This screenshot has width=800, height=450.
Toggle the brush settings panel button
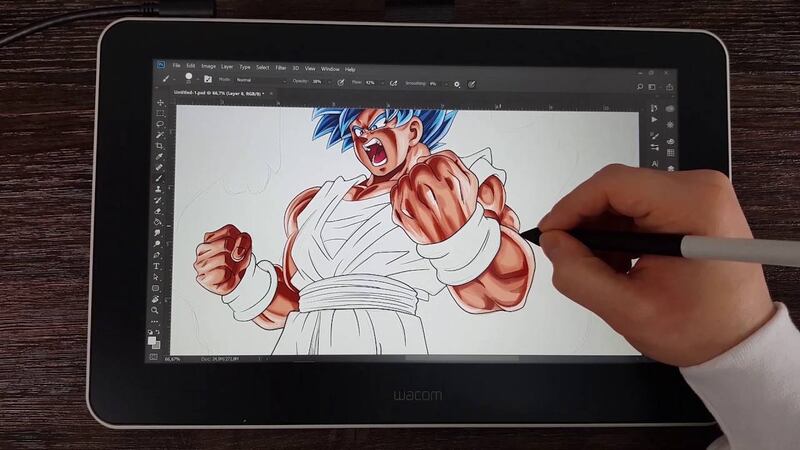(x=208, y=79)
